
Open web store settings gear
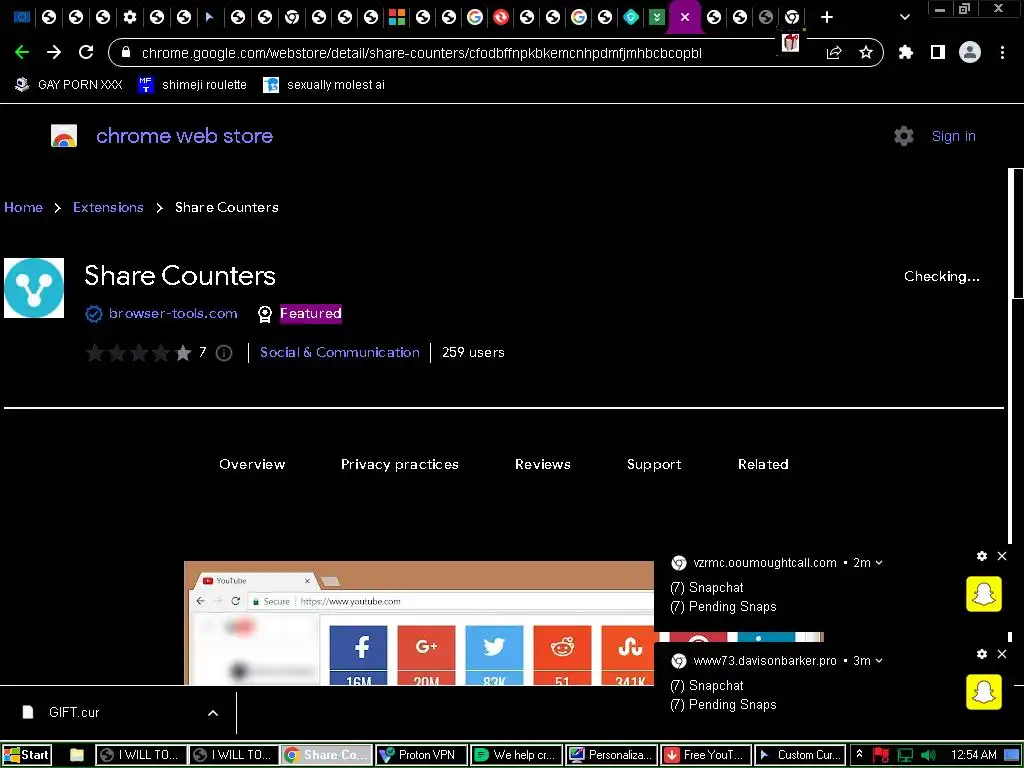(904, 136)
